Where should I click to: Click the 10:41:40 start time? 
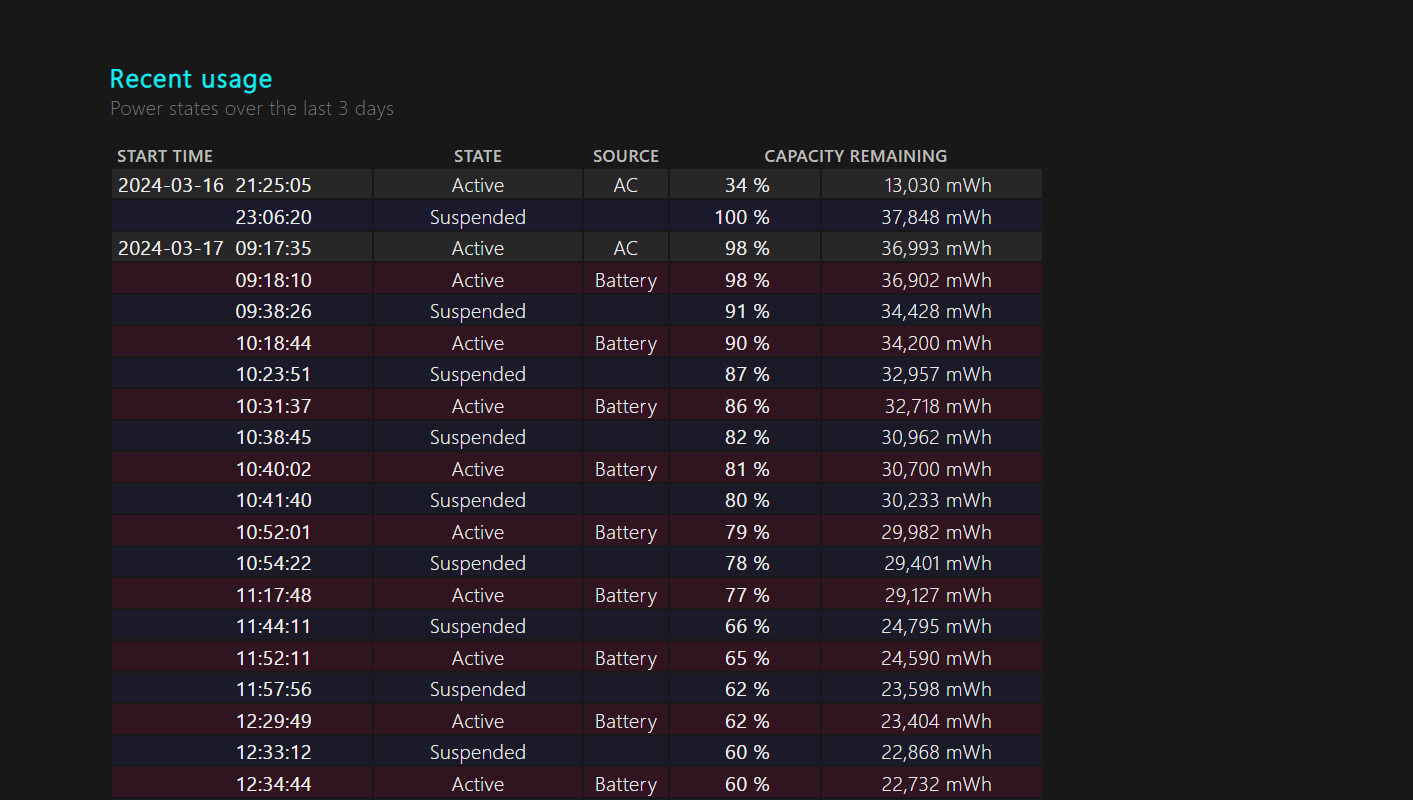[x=274, y=500]
